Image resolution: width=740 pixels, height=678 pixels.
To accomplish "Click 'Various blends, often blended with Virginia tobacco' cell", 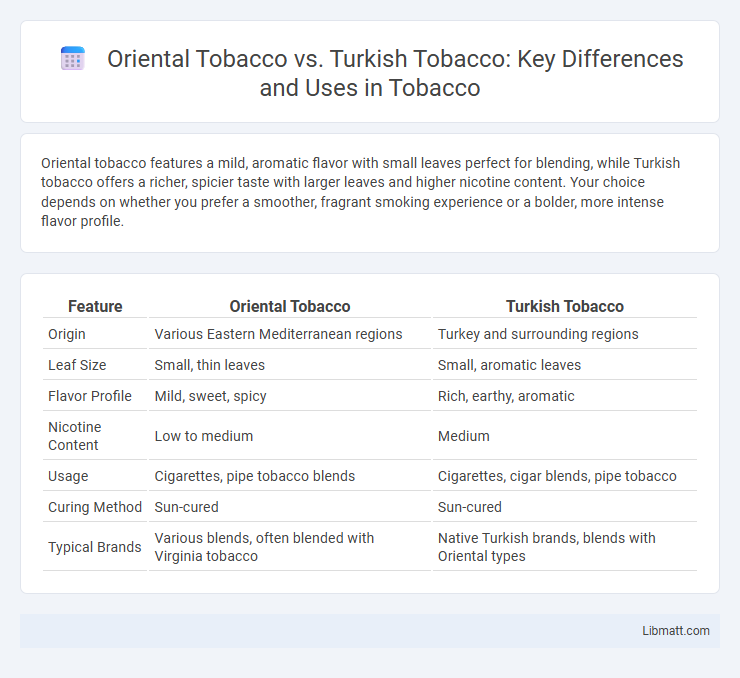I will (x=264, y=547).
